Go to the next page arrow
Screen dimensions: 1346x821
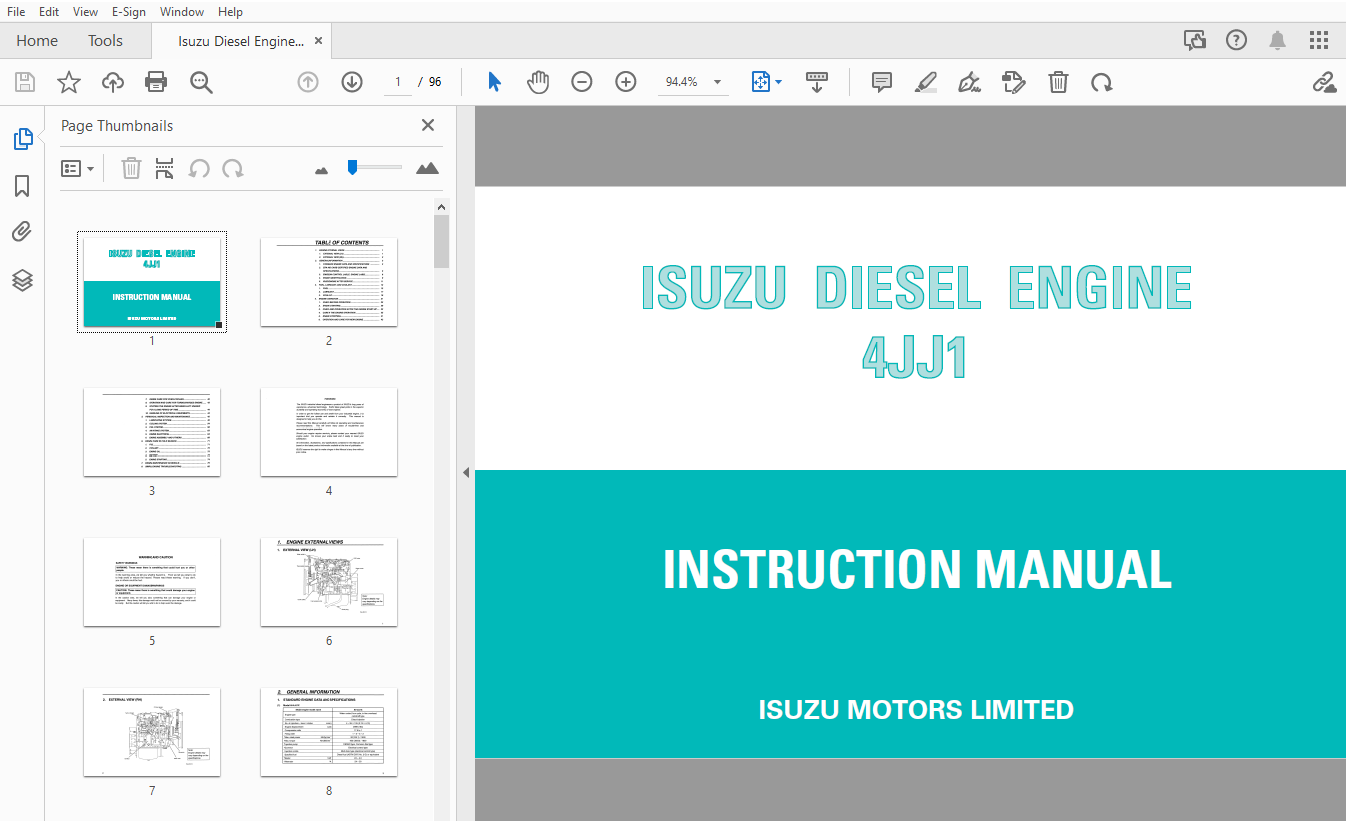point(352,82)
